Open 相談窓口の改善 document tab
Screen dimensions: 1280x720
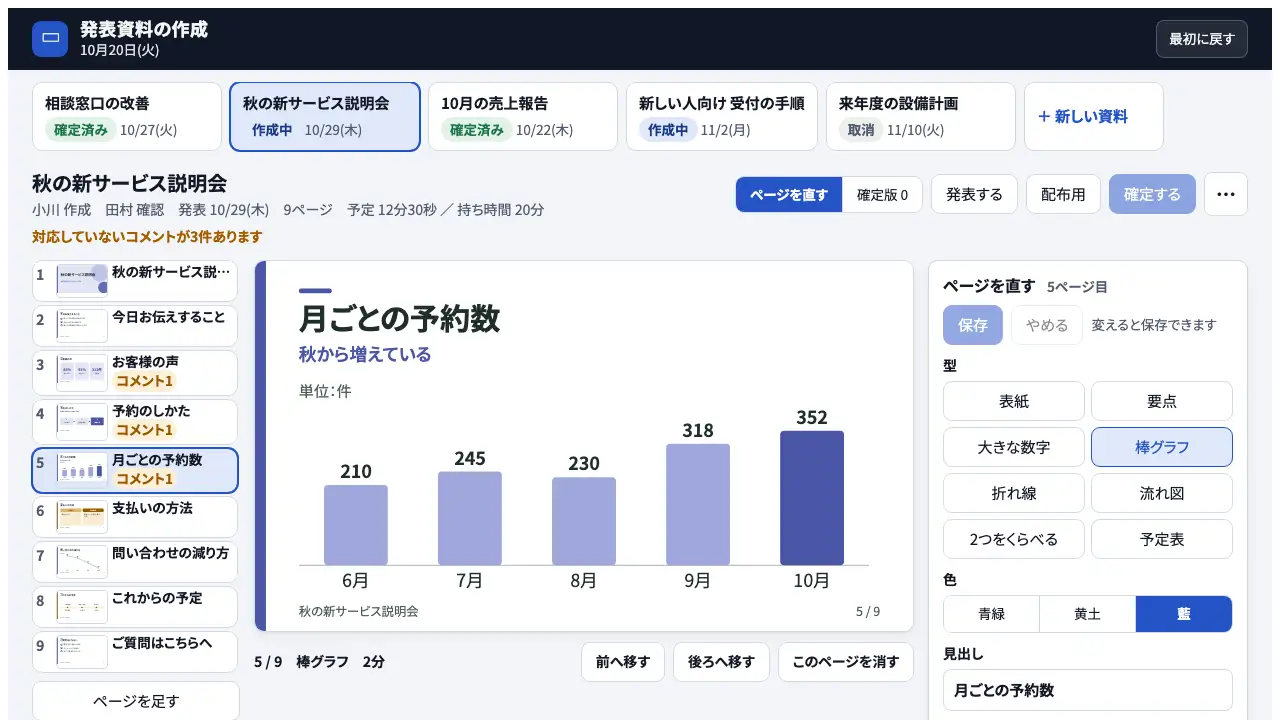(x=127, y=116)
